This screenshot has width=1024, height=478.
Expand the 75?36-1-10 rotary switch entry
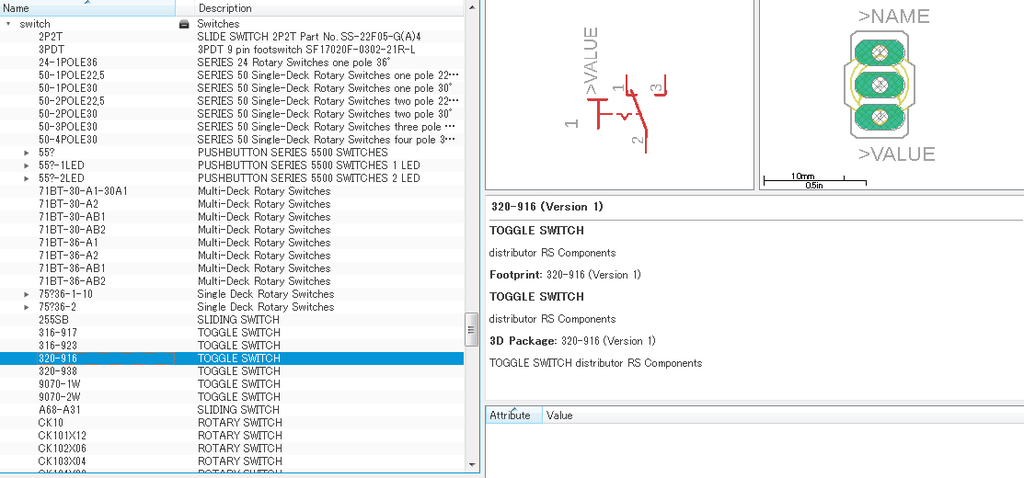[x=27, y=294]
